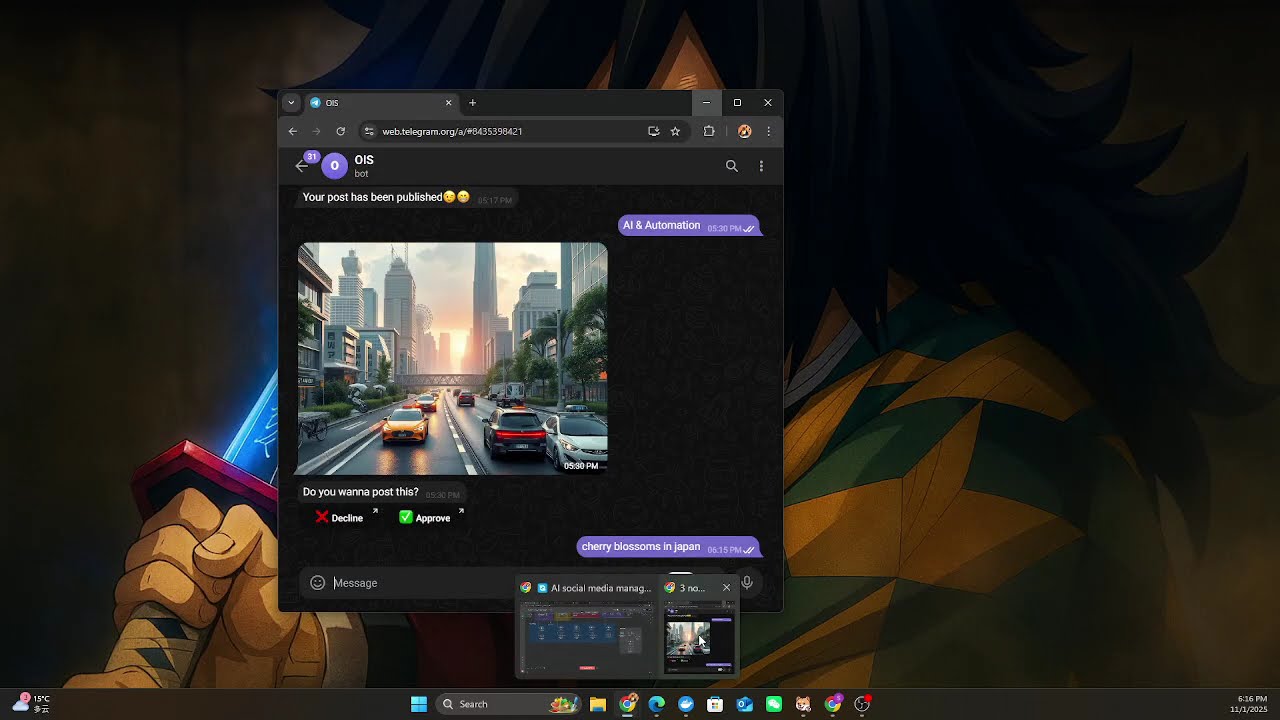Search within the OIS chat

(732, 166)
